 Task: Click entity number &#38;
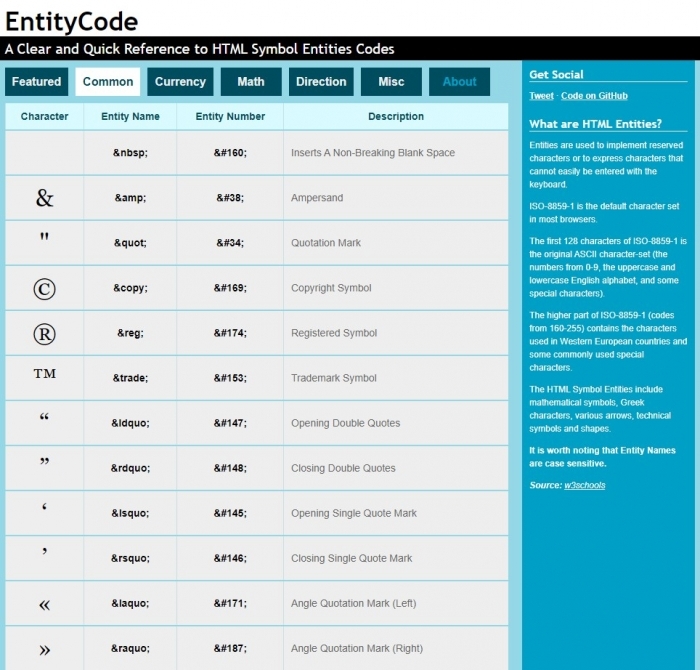(230, 198)
